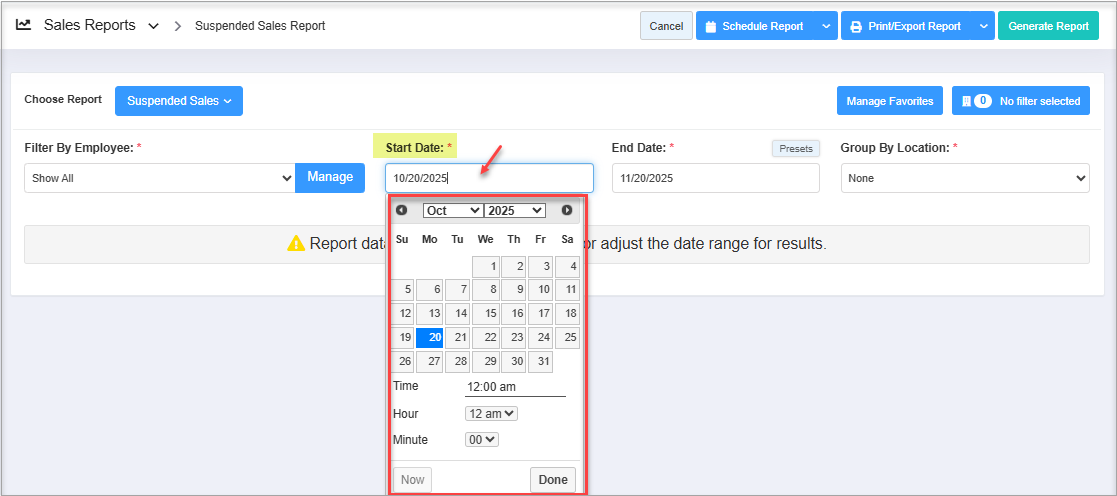The image size is (1117, 496).
Task: Open the calendar year dropdown showing 2025
Action: point(514,210)
